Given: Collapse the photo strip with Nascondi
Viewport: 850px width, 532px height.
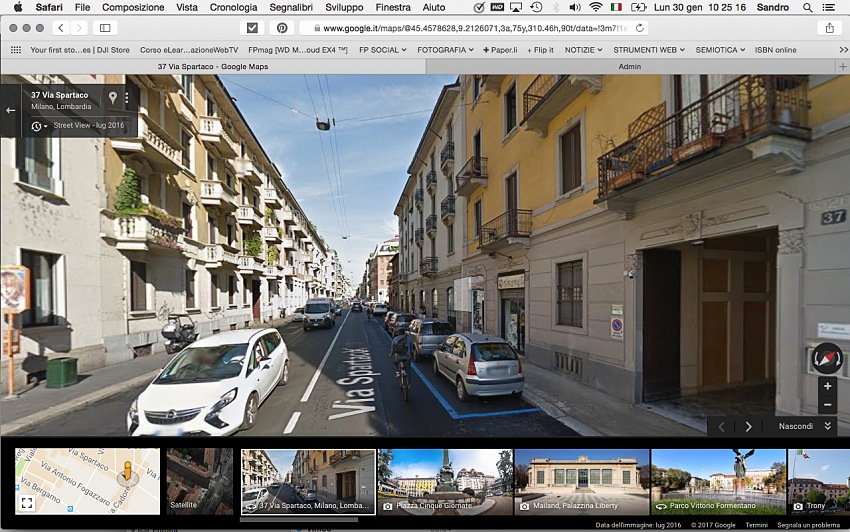Looking at the screenshot, I should point(804,426).
